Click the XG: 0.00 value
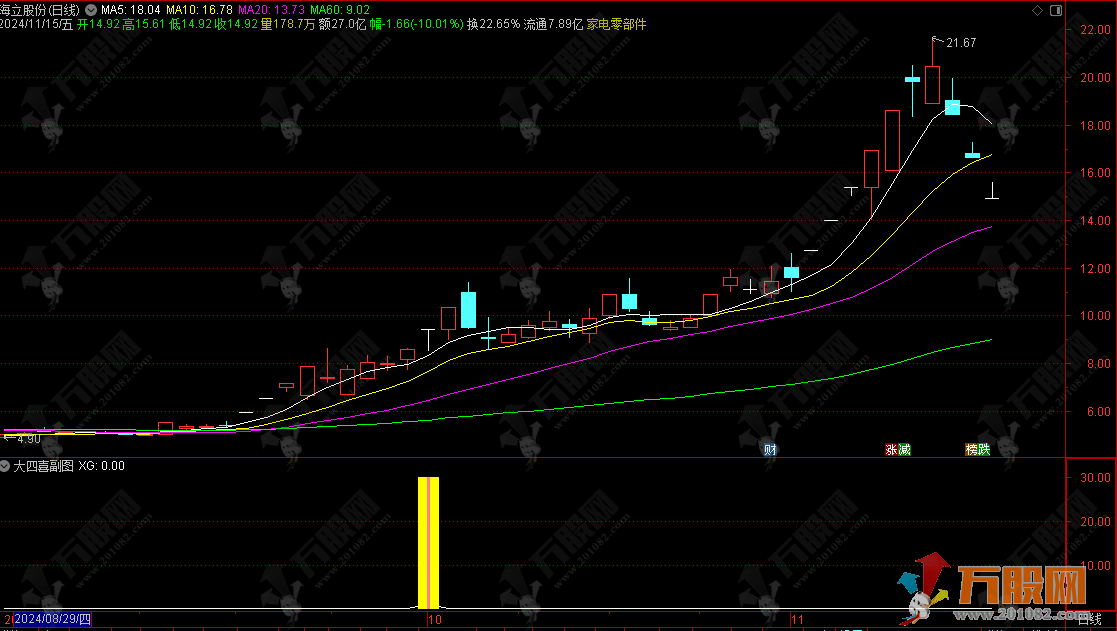Viewport: 1117px width, 631px height. 101,466
